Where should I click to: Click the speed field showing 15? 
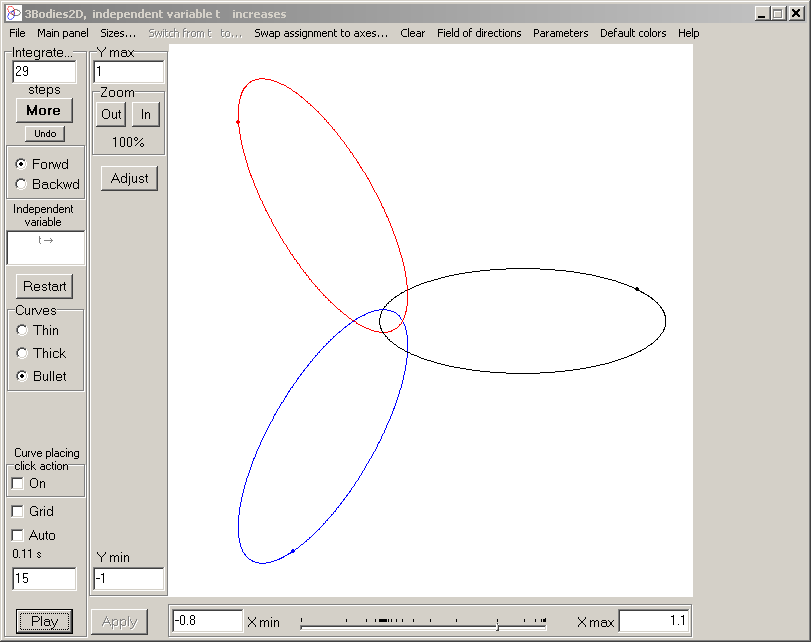[x=44, y=578]
